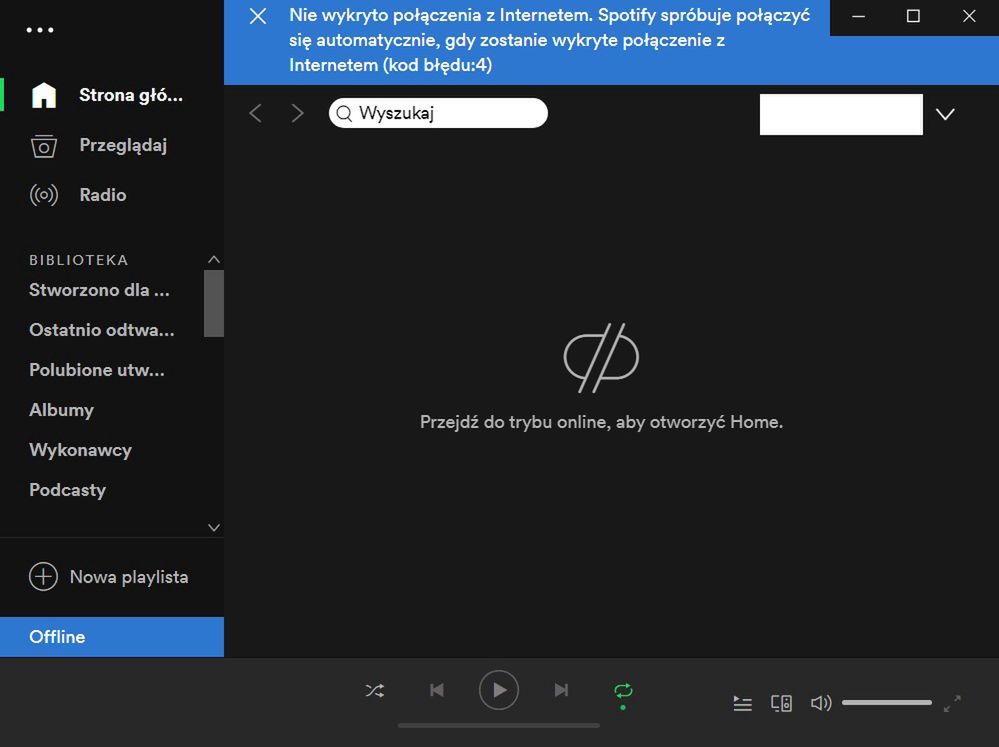Click the Przeglądaj browse icon

(x=44, y=146)
